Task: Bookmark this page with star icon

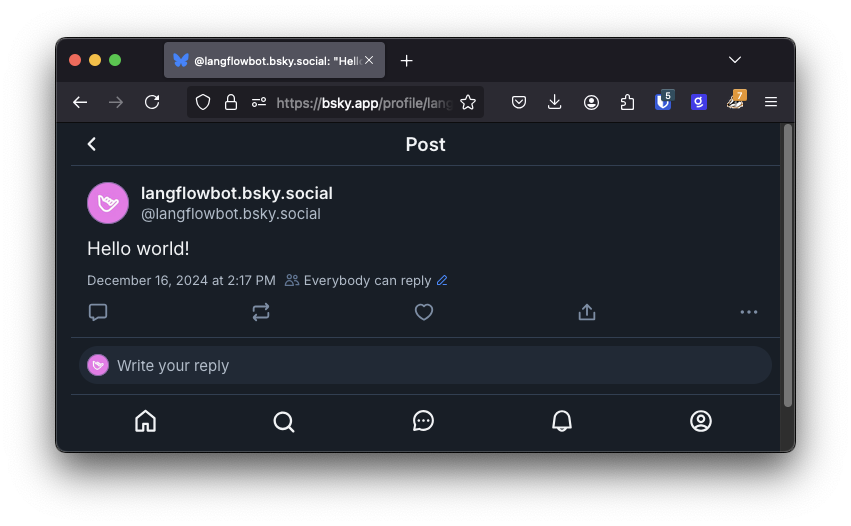Action: pyautogui.click(x=467, y=102)
